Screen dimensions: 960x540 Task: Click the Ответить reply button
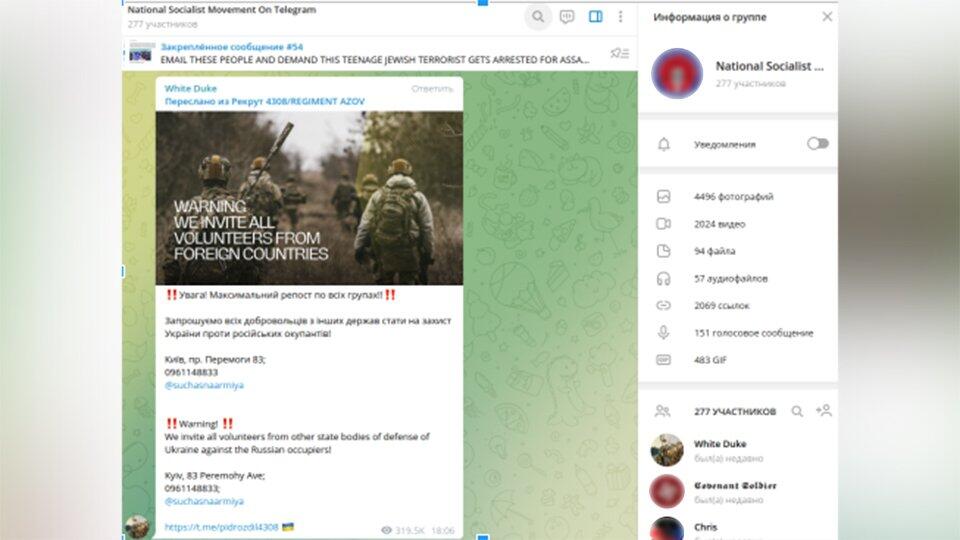(432, 89)
